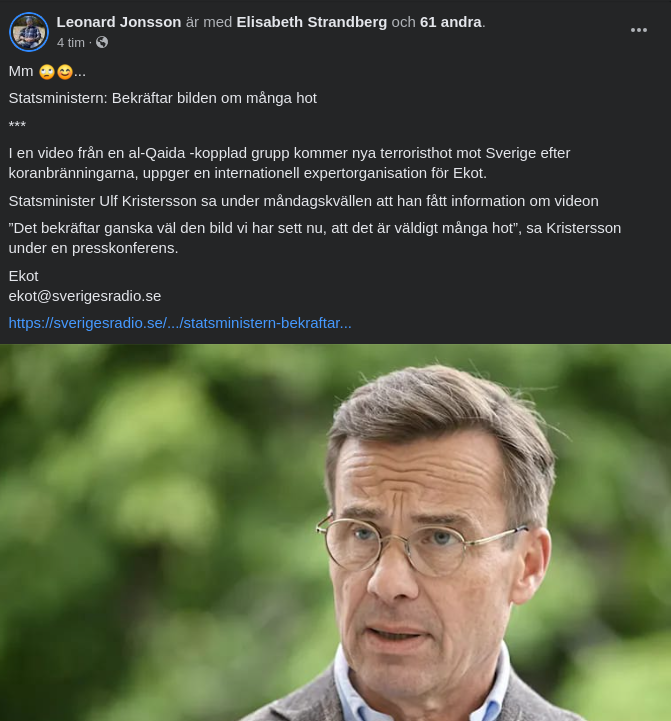The width and height of the screenshot is (671, 721).
Task: Click the paragraph about the al-Qaida-kopplad grupp
Action: point(289,163)
